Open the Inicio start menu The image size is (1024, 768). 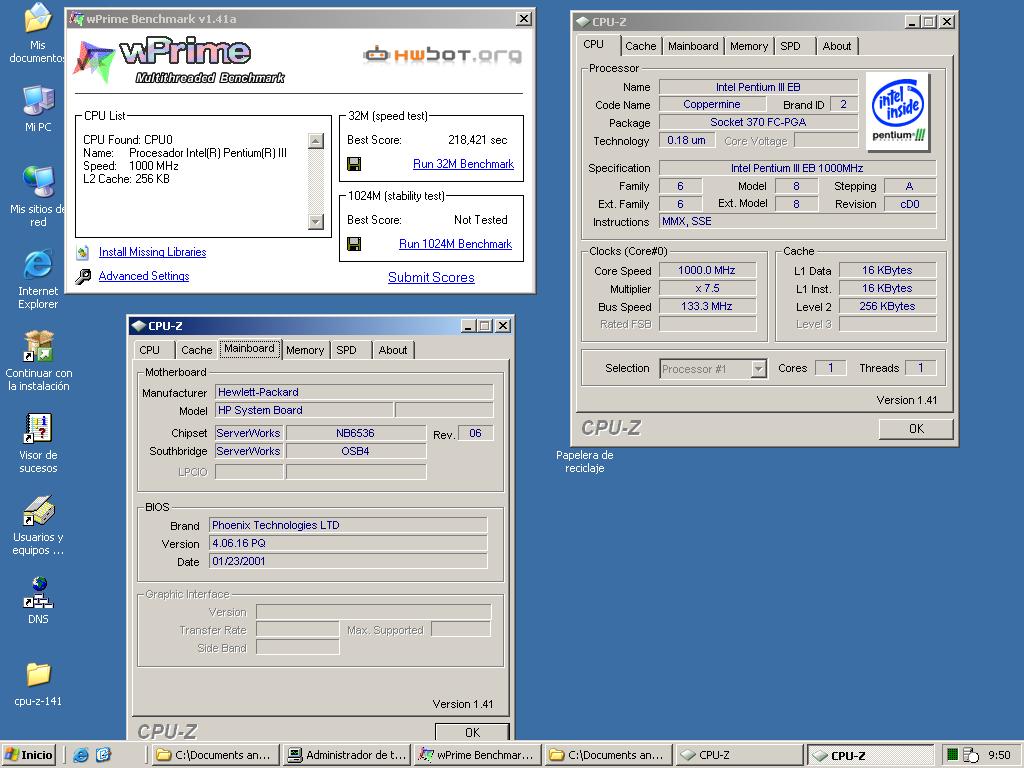point(29,755)
